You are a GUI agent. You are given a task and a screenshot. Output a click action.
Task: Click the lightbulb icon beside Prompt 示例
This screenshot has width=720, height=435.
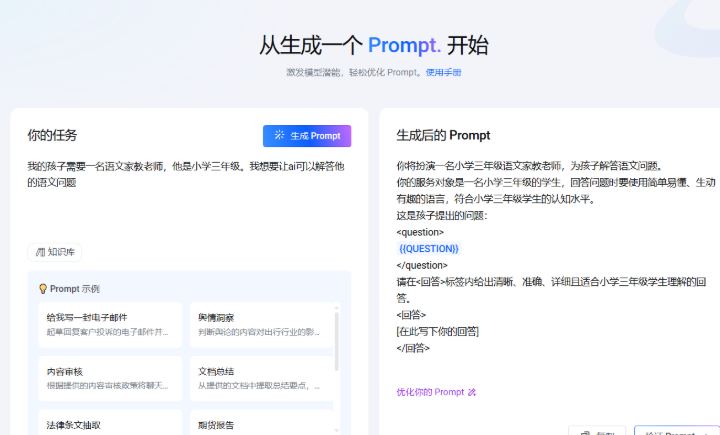43,289
